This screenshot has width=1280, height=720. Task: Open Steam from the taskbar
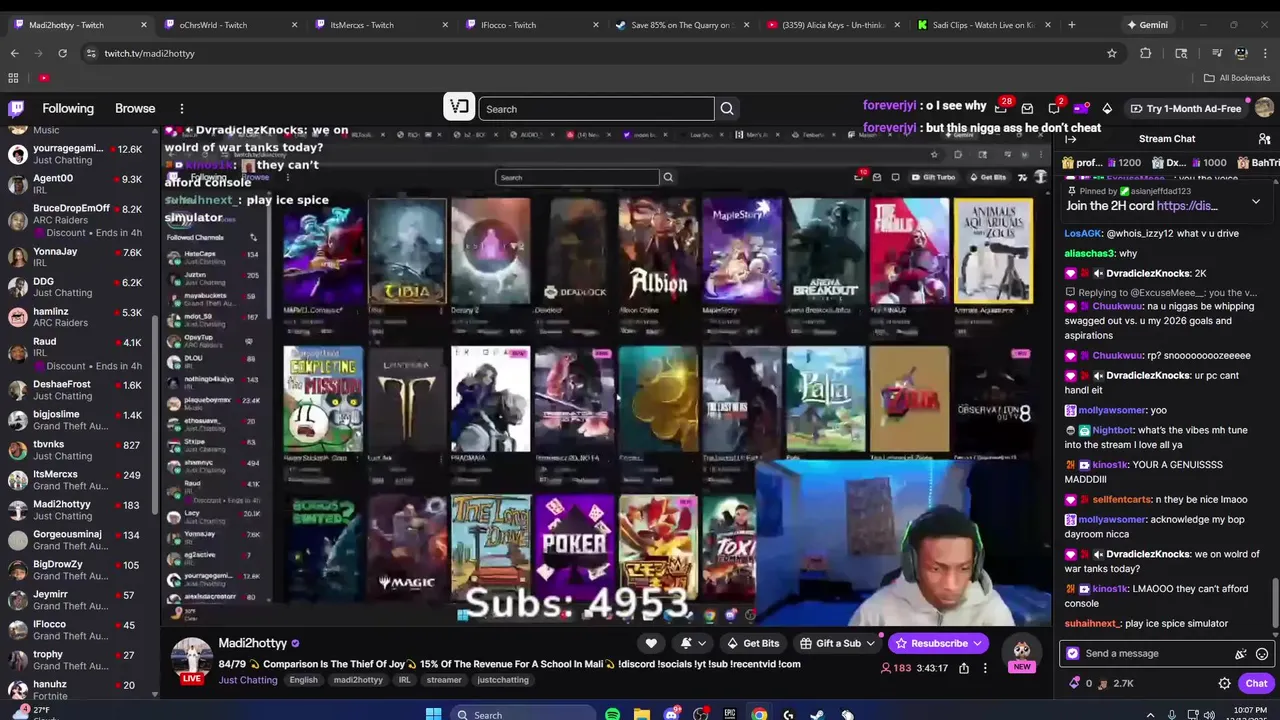[817, 714]
